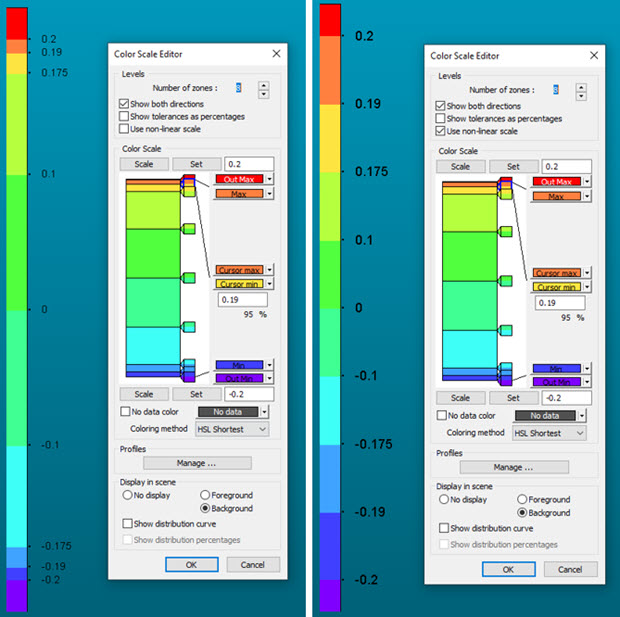
Task: Increase number of zones in left dialog
Action: [x=263, y=84]
